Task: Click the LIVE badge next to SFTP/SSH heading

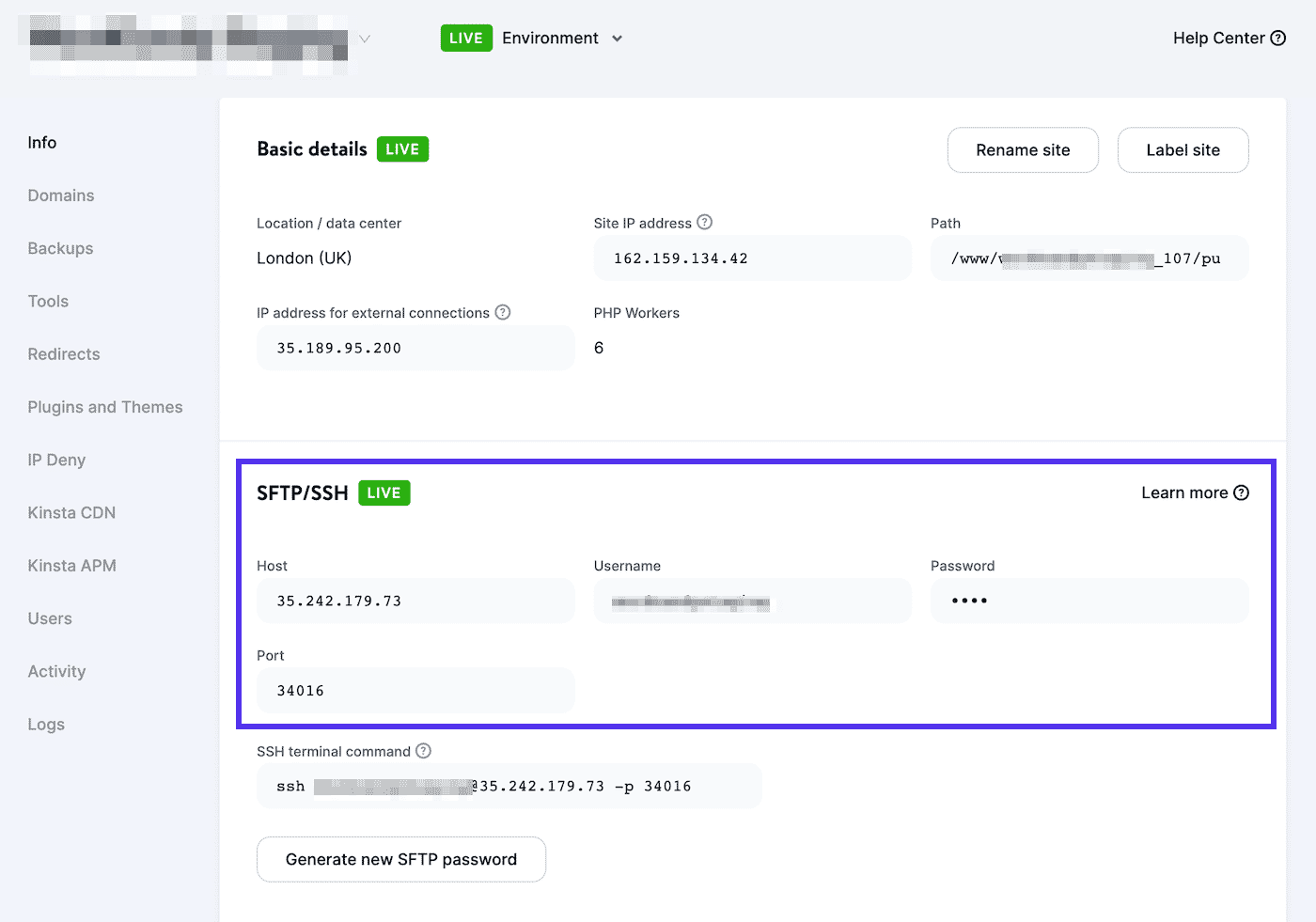Action: pos(384,492)
